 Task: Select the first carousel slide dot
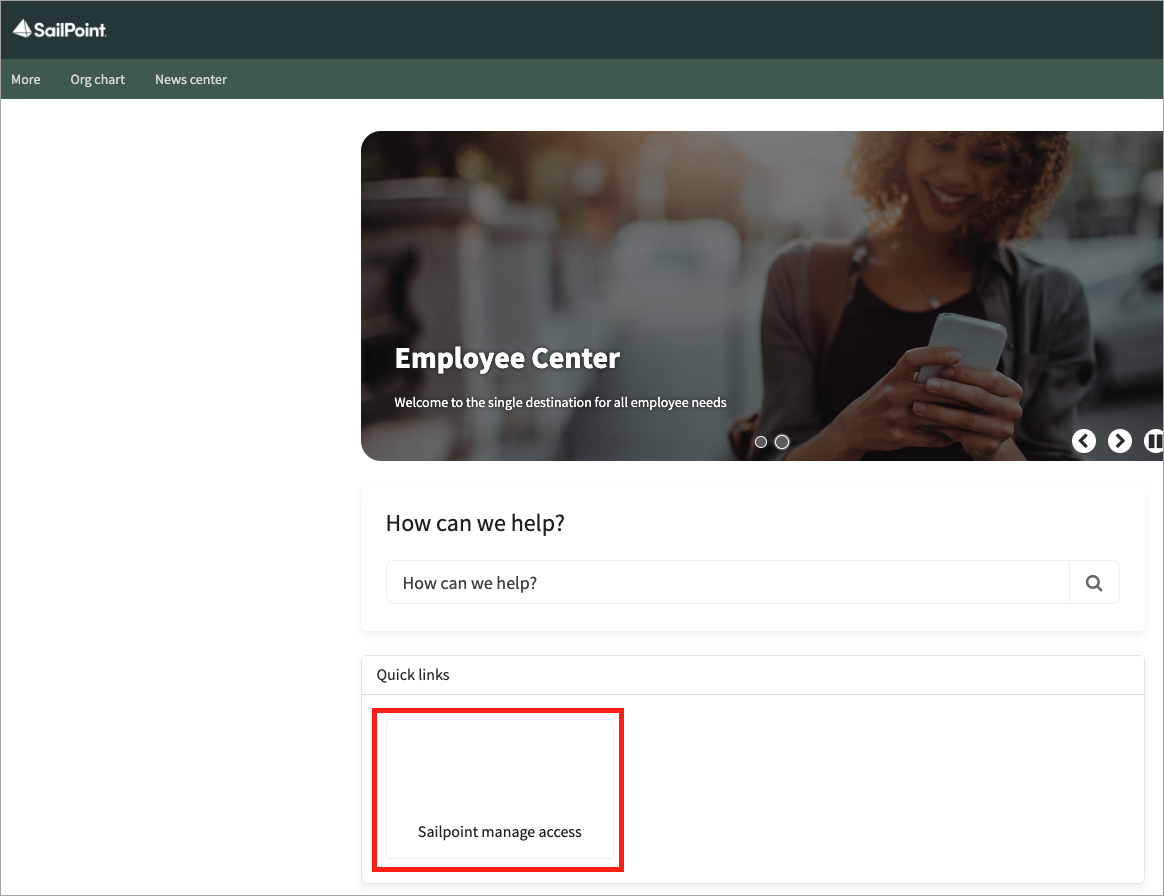(761, 442)
